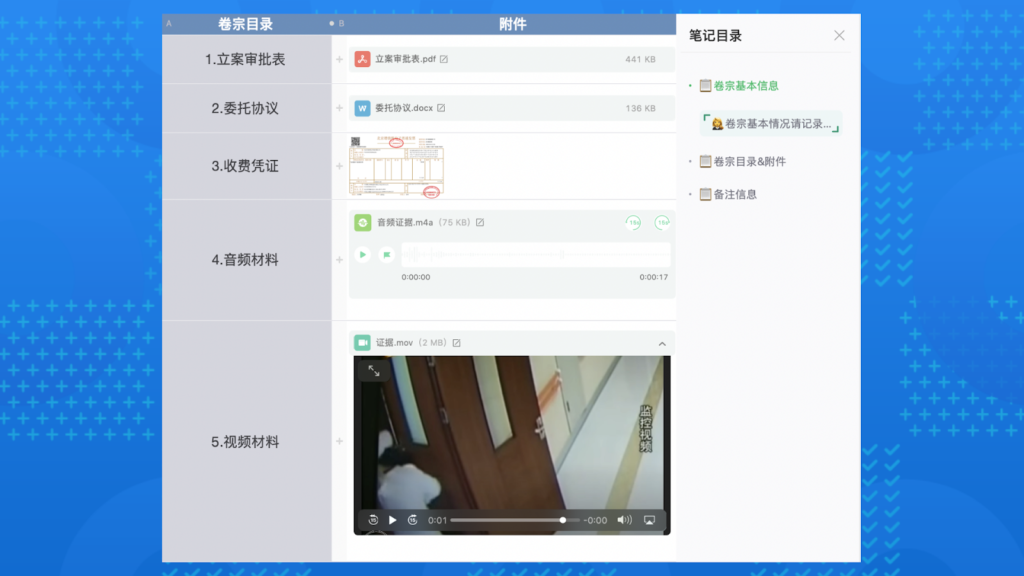The image size is (1024, 576).
Task: Click the green video icon for 证据.mov
Action: pos(362,343)
